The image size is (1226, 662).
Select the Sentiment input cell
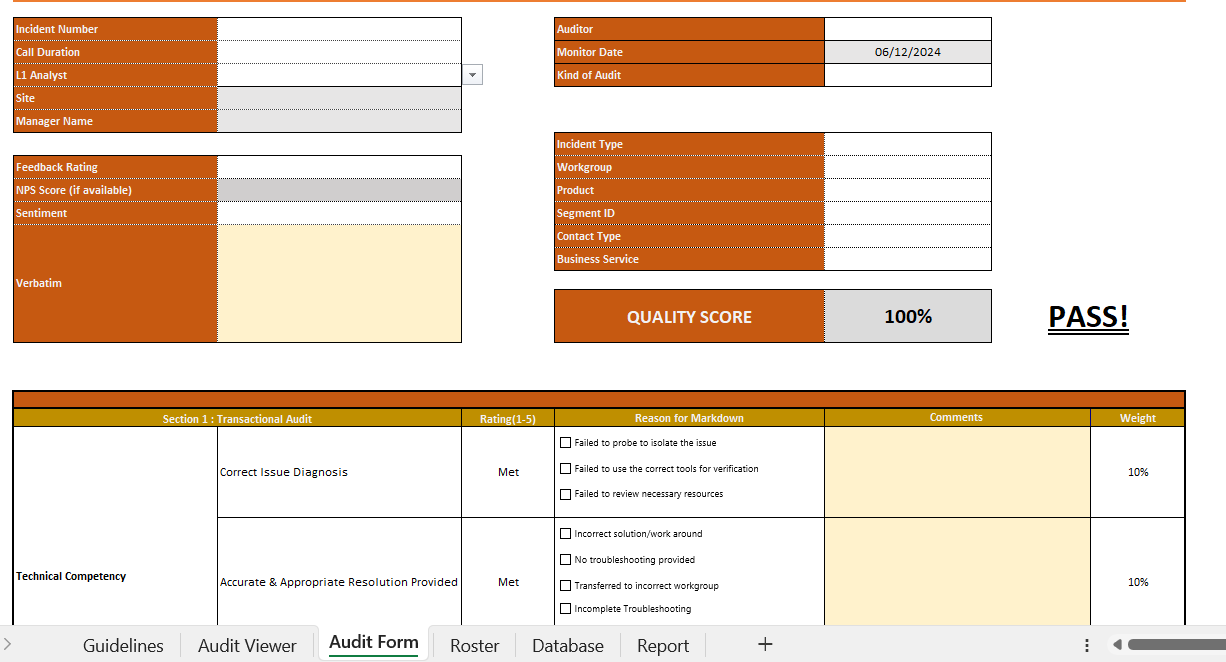pyautogui.click(x=340, y=213)
